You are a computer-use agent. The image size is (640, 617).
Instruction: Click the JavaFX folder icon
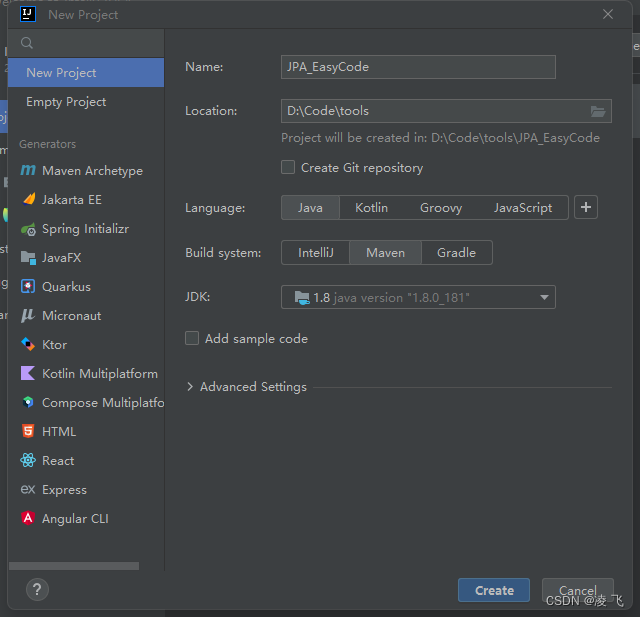tap(28, 257)
